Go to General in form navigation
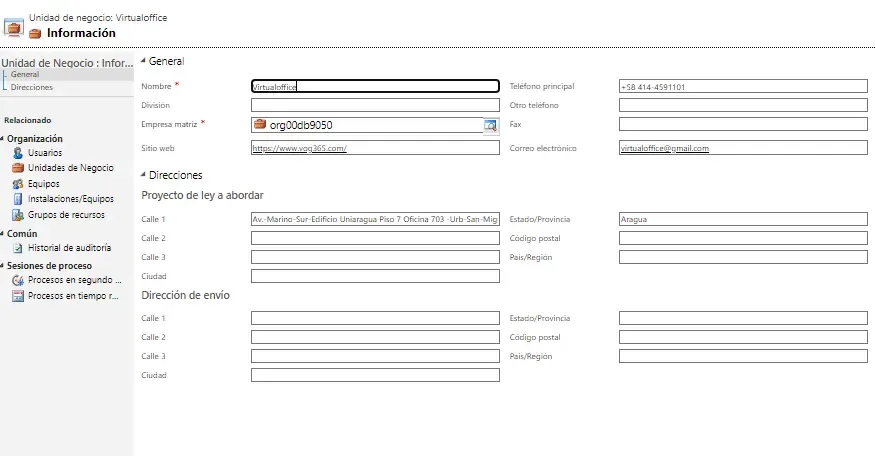The width and height of the screenshot is (875, 456). (25, 75)
